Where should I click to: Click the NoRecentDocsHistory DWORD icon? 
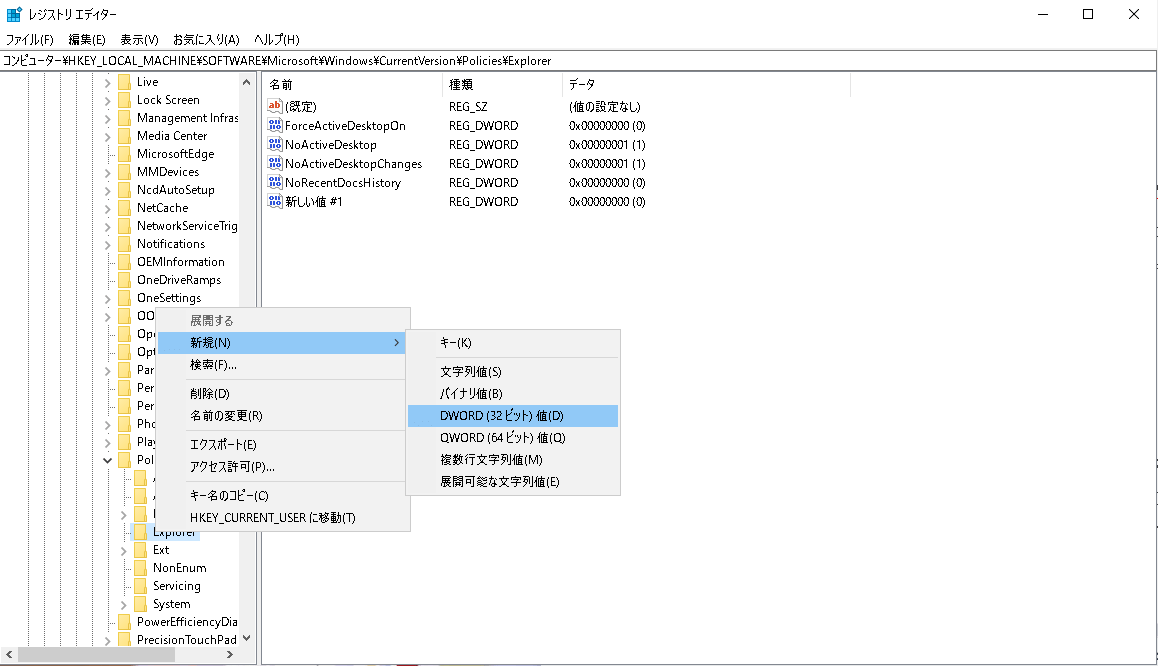click(274, 182)
